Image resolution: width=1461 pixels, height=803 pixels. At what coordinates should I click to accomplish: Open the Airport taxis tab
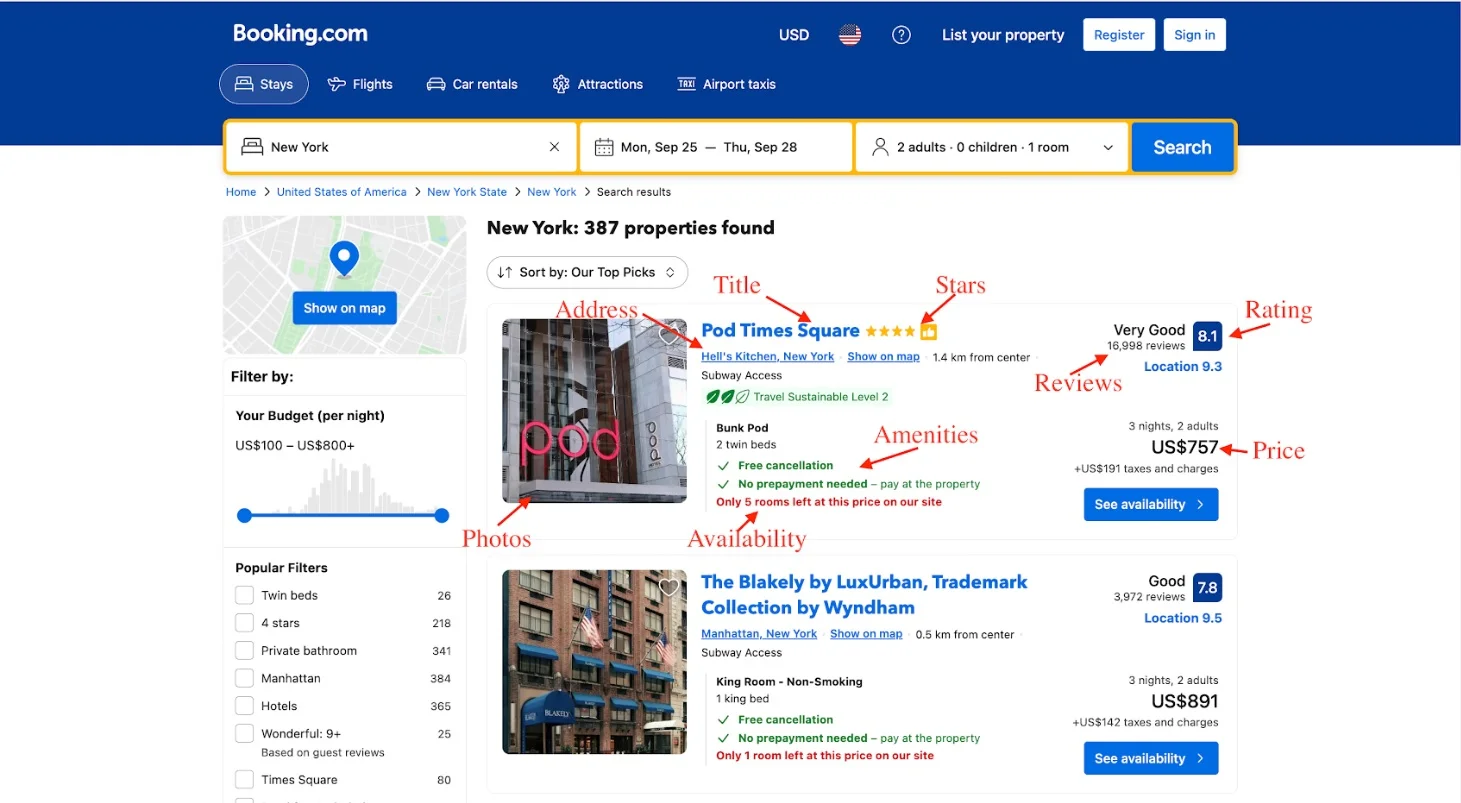pyautogui.click(x=726, y=84)
